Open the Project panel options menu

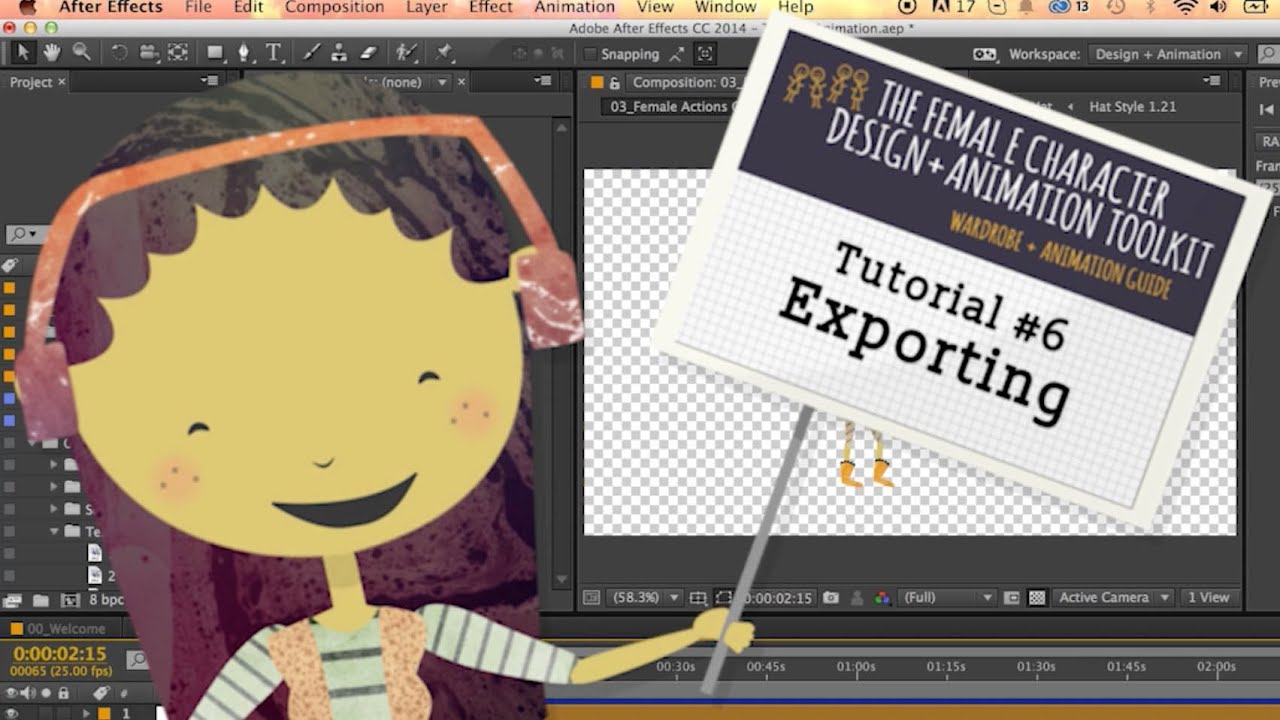click(209, 81)
